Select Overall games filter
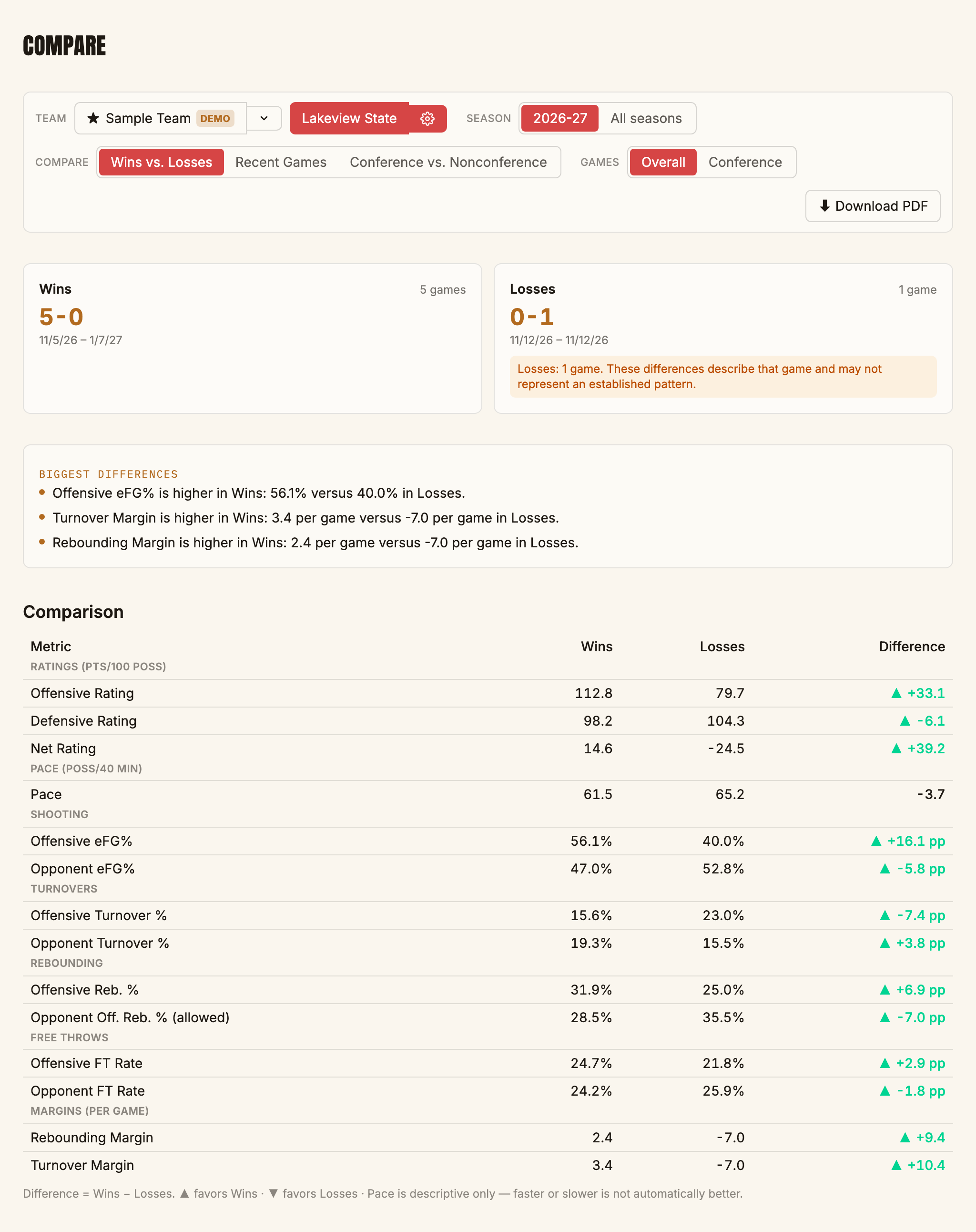 (663, 162)
